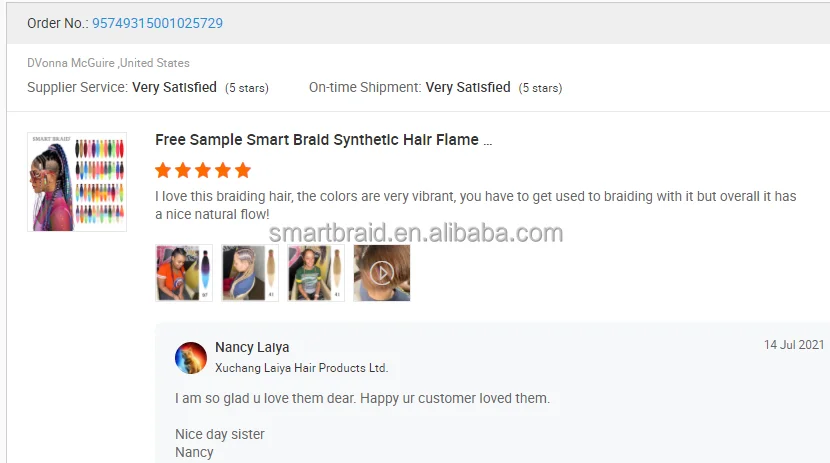Click the Supplier Service Very Satisfied rating

click(174, 87)
